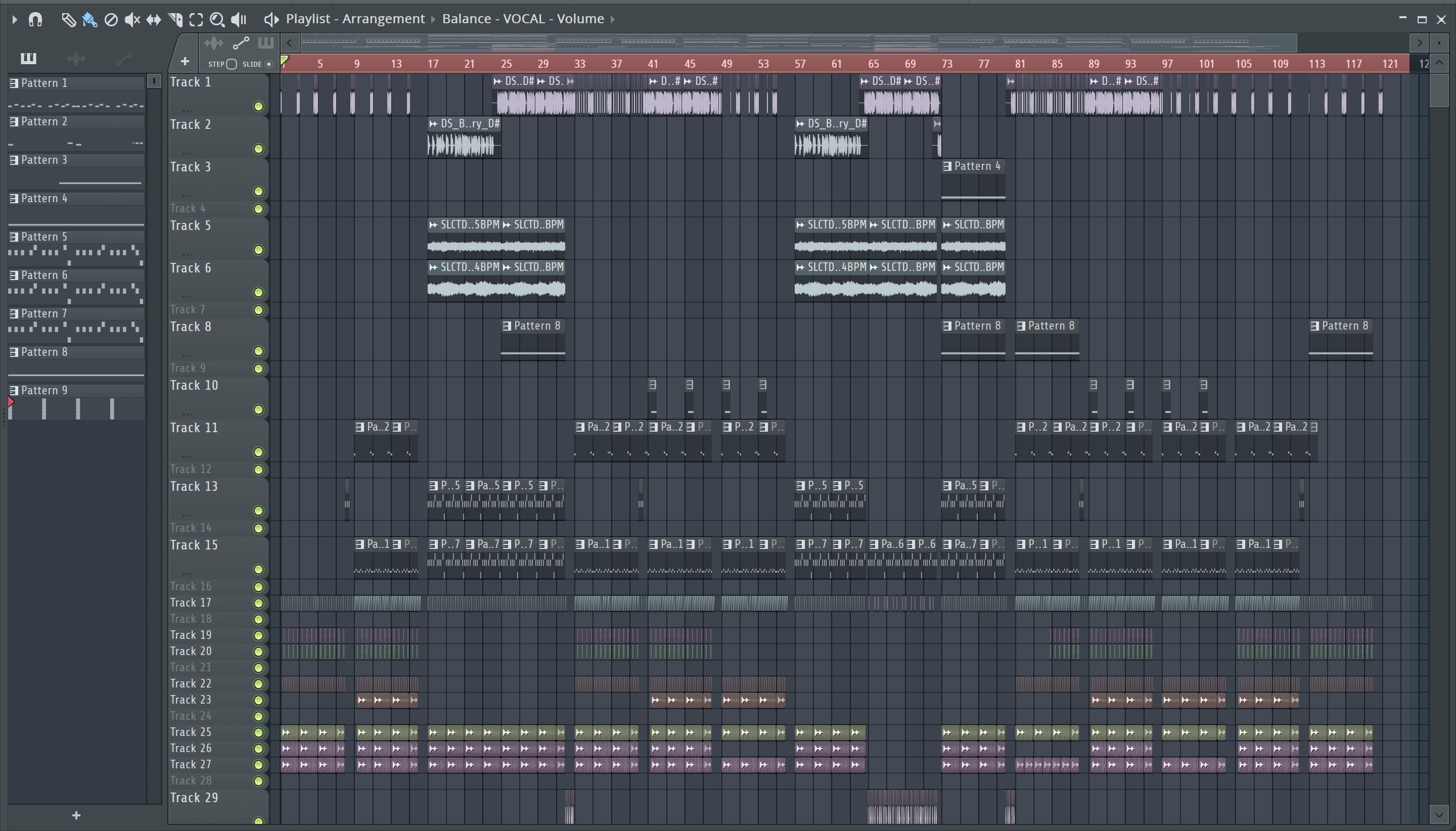This screenshot has width=1456, height=831.
Task: Click picker panel vertical scrollbar thumb
Action: (154, 81)
